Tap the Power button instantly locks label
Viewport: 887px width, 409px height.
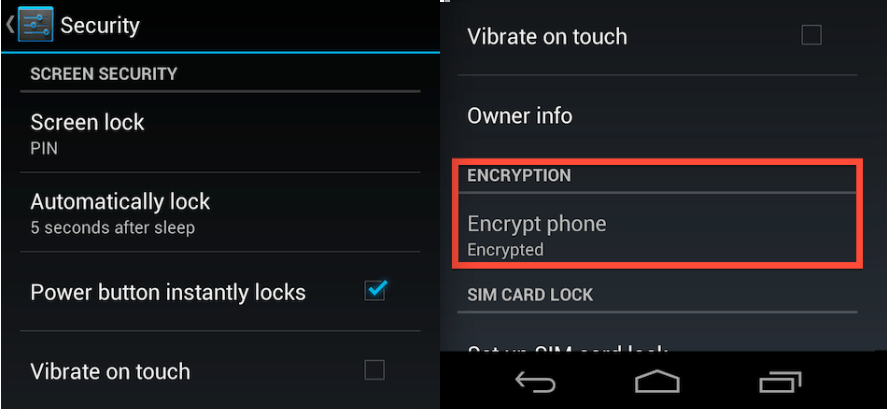(168, 292)
